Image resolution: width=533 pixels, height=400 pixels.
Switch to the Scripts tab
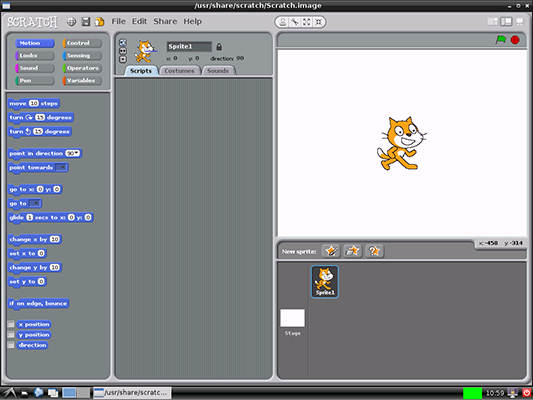tap(141, 71)
